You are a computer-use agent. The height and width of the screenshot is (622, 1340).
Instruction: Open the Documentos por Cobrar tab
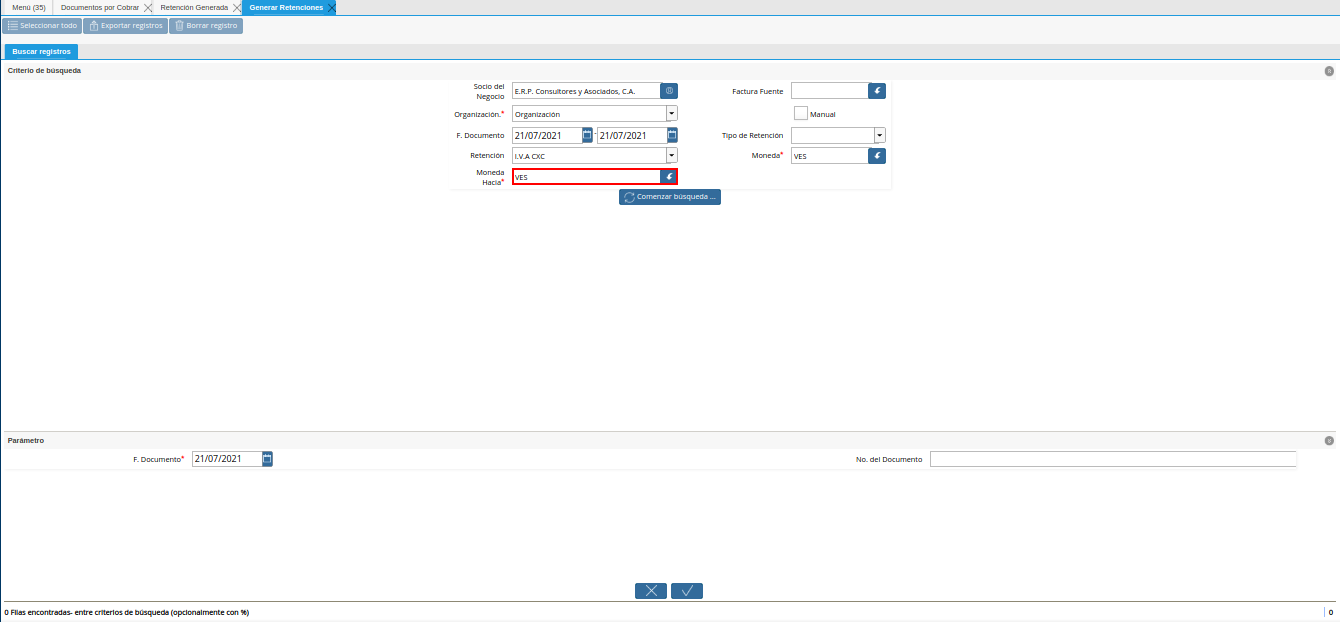tap(100, 7)
